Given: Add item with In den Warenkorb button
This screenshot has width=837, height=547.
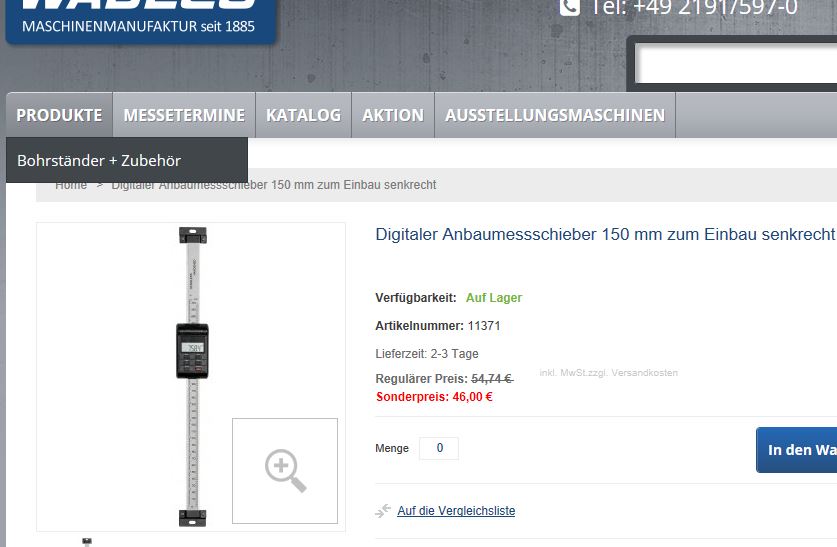Looking at the screenshot, I should tap(796, 450).
